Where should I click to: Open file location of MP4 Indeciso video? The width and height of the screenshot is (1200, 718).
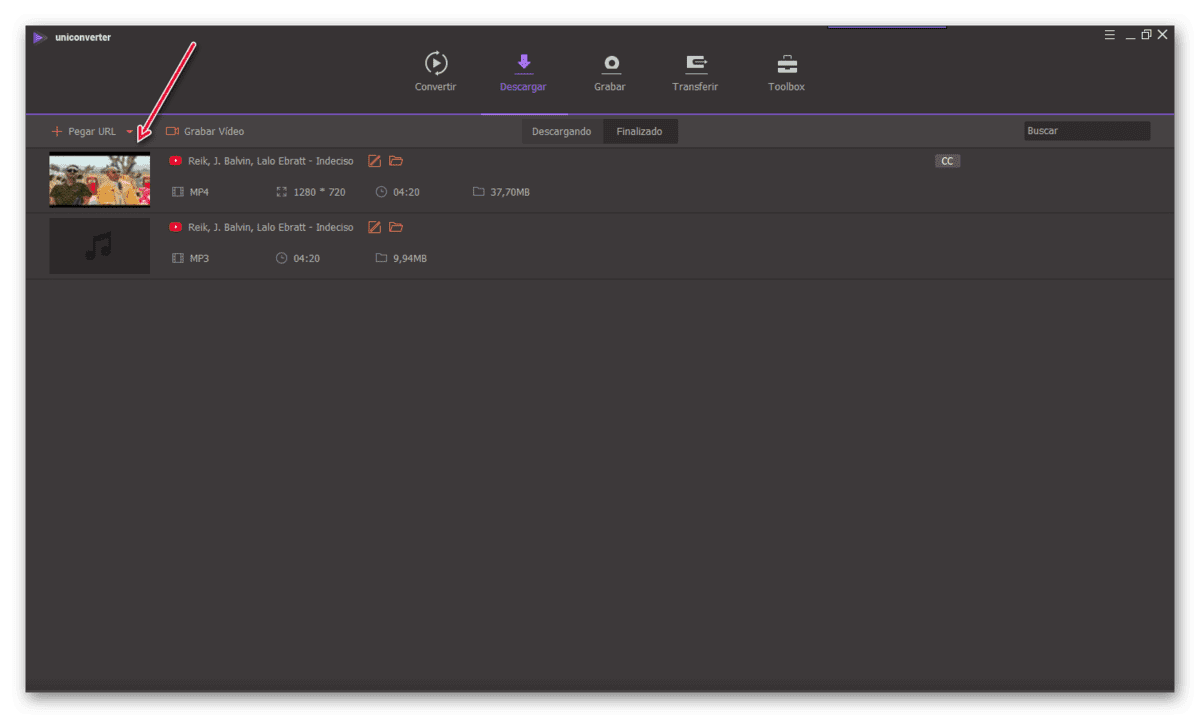coord(396,161)
